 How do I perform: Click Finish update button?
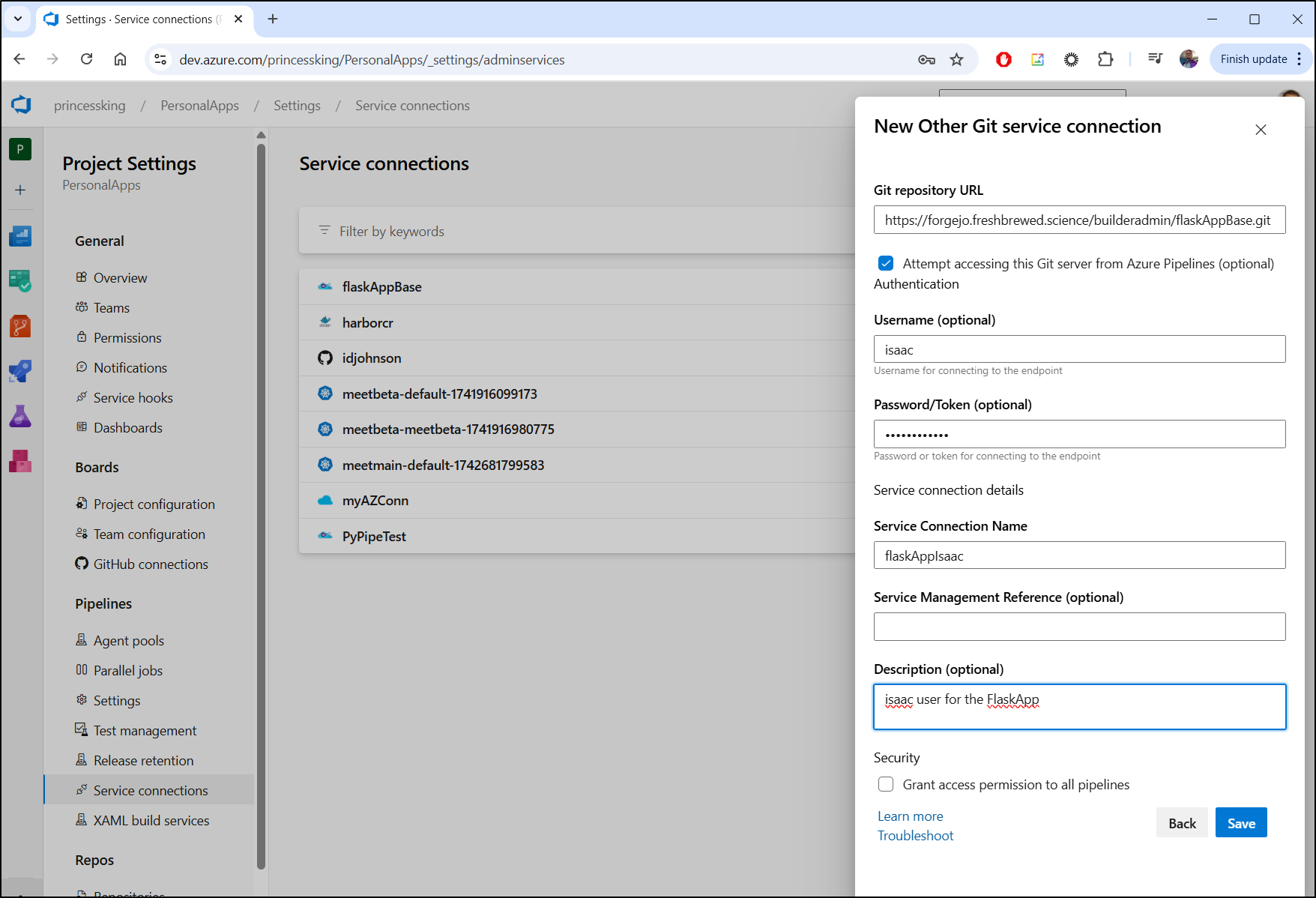(x=1253, y=59)
